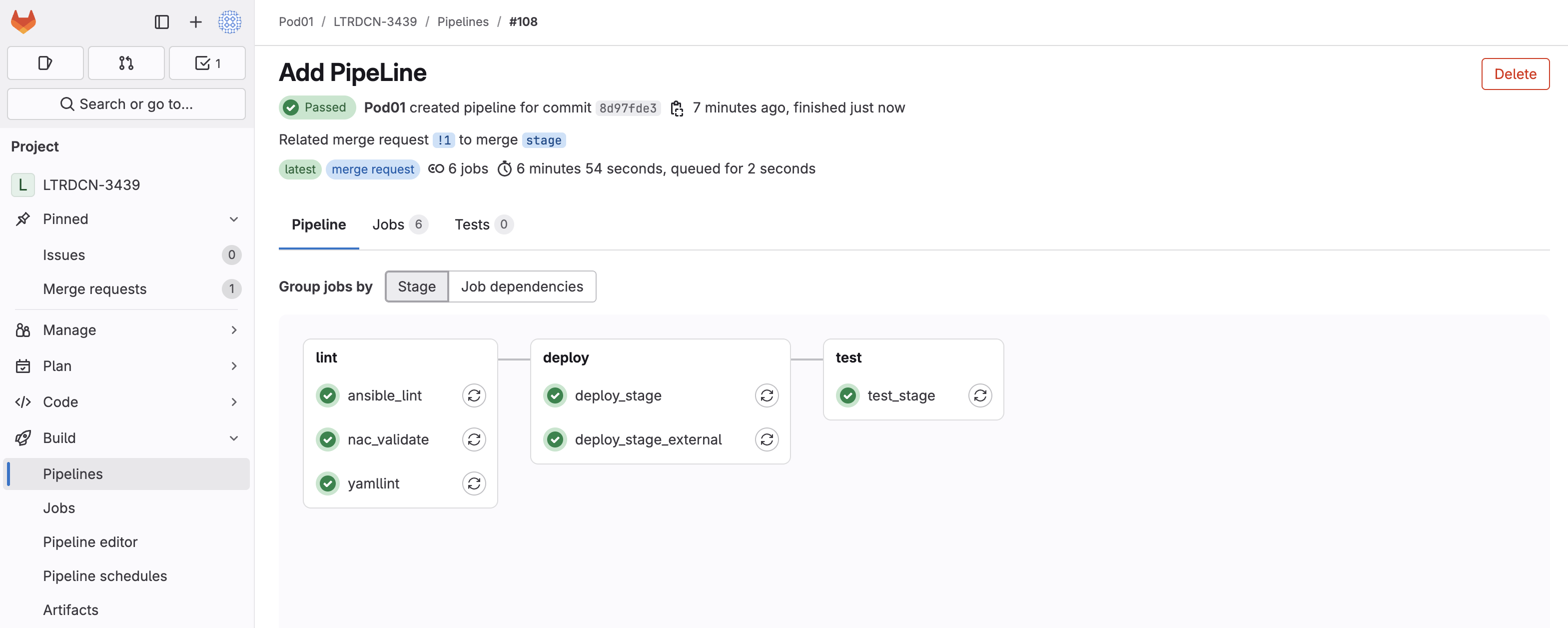Click nac_validate passed status icon
Screen dimensions: 1568x628
[327, 439]
